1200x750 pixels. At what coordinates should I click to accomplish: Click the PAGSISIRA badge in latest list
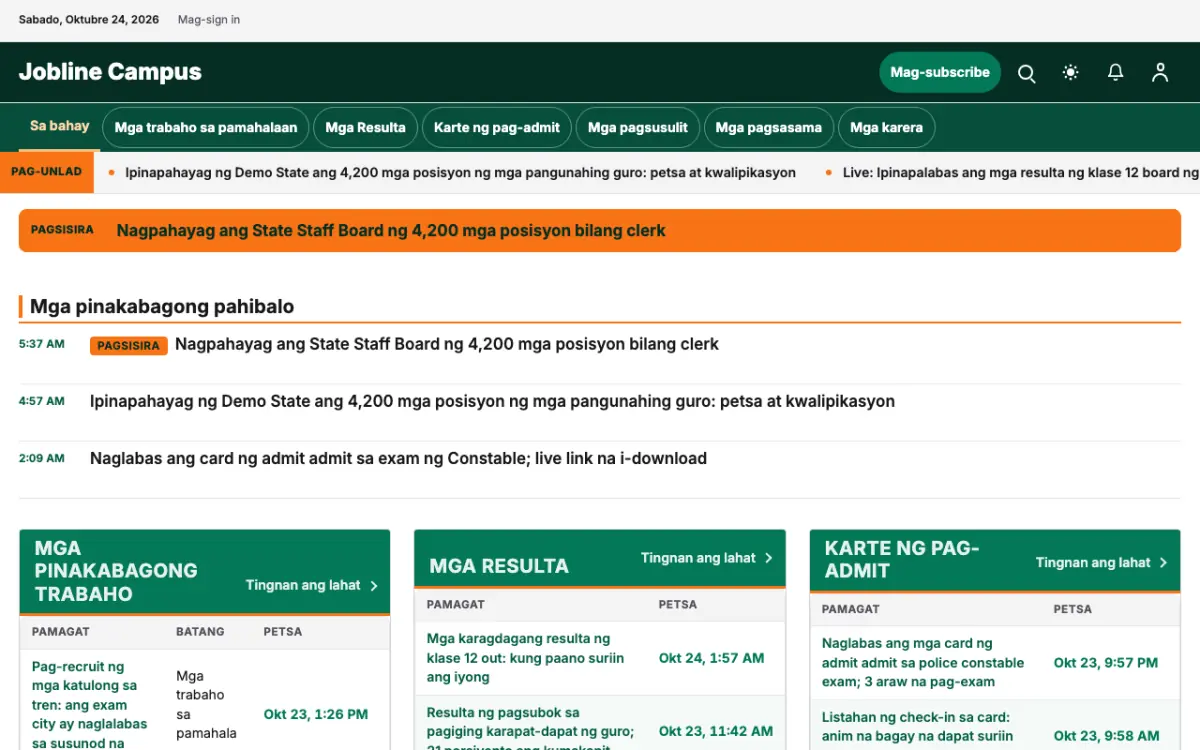pyautogui.click(x=129, y=346)
